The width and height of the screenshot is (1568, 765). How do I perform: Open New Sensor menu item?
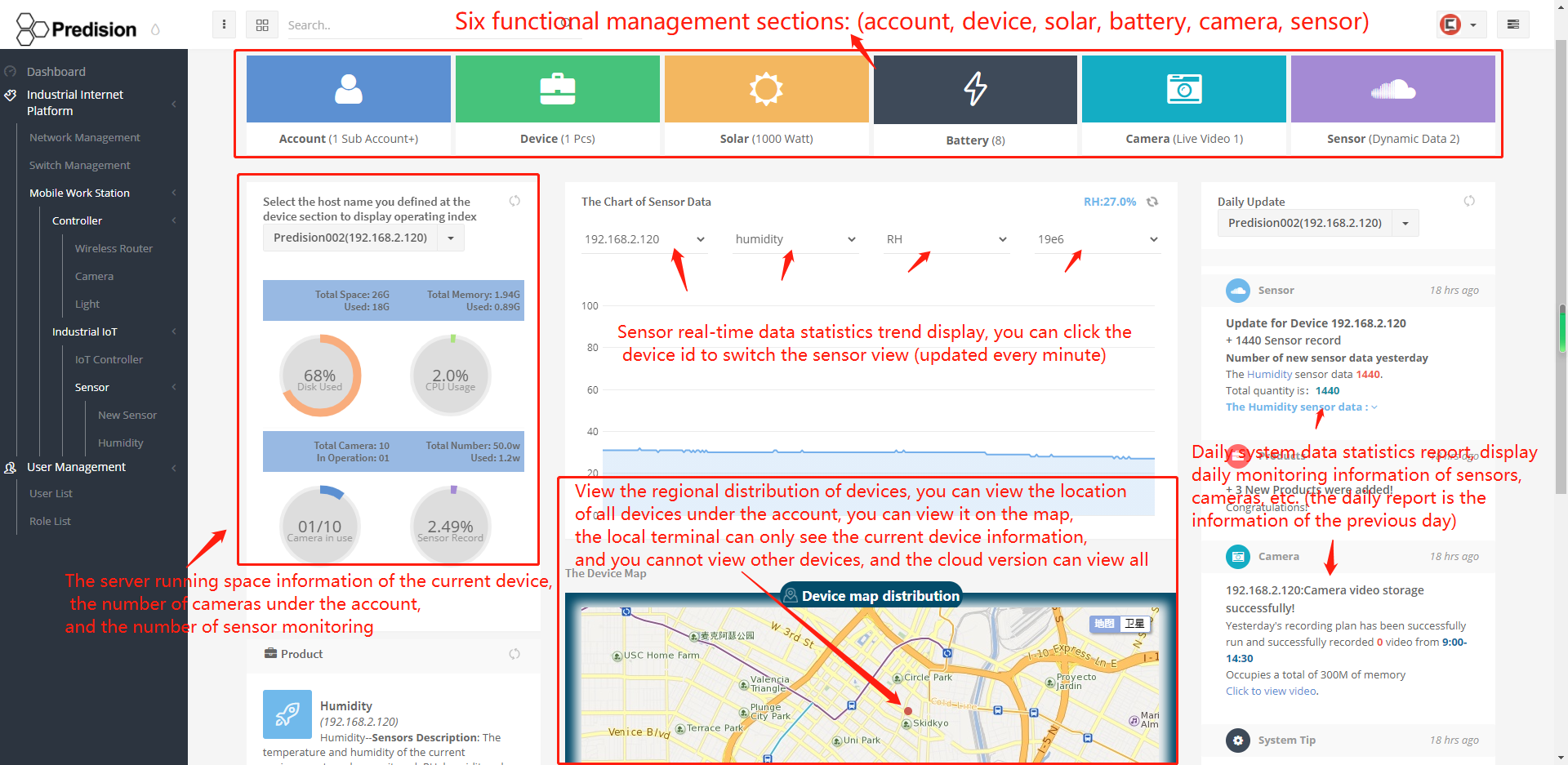click(x=127, y=415)
